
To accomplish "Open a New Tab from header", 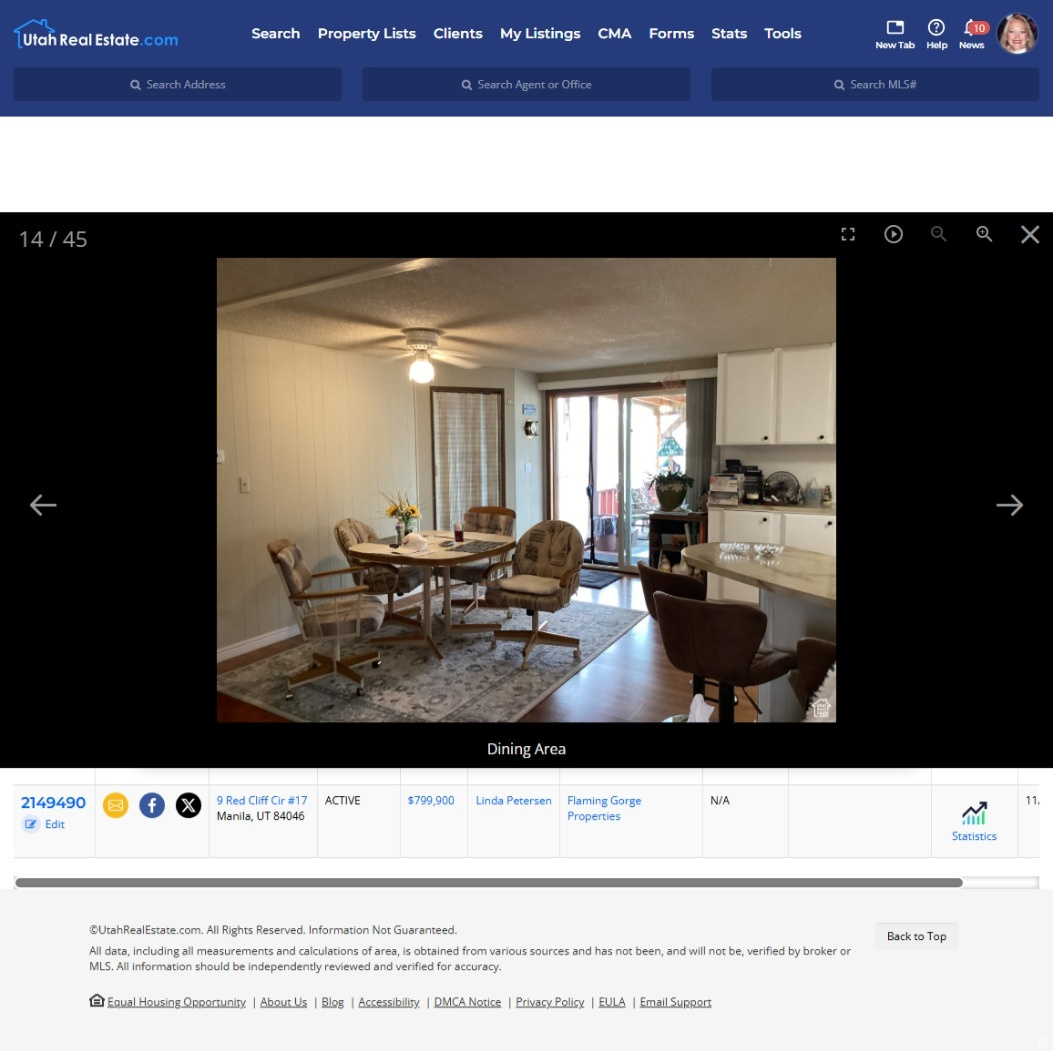I will click(894, 32).
